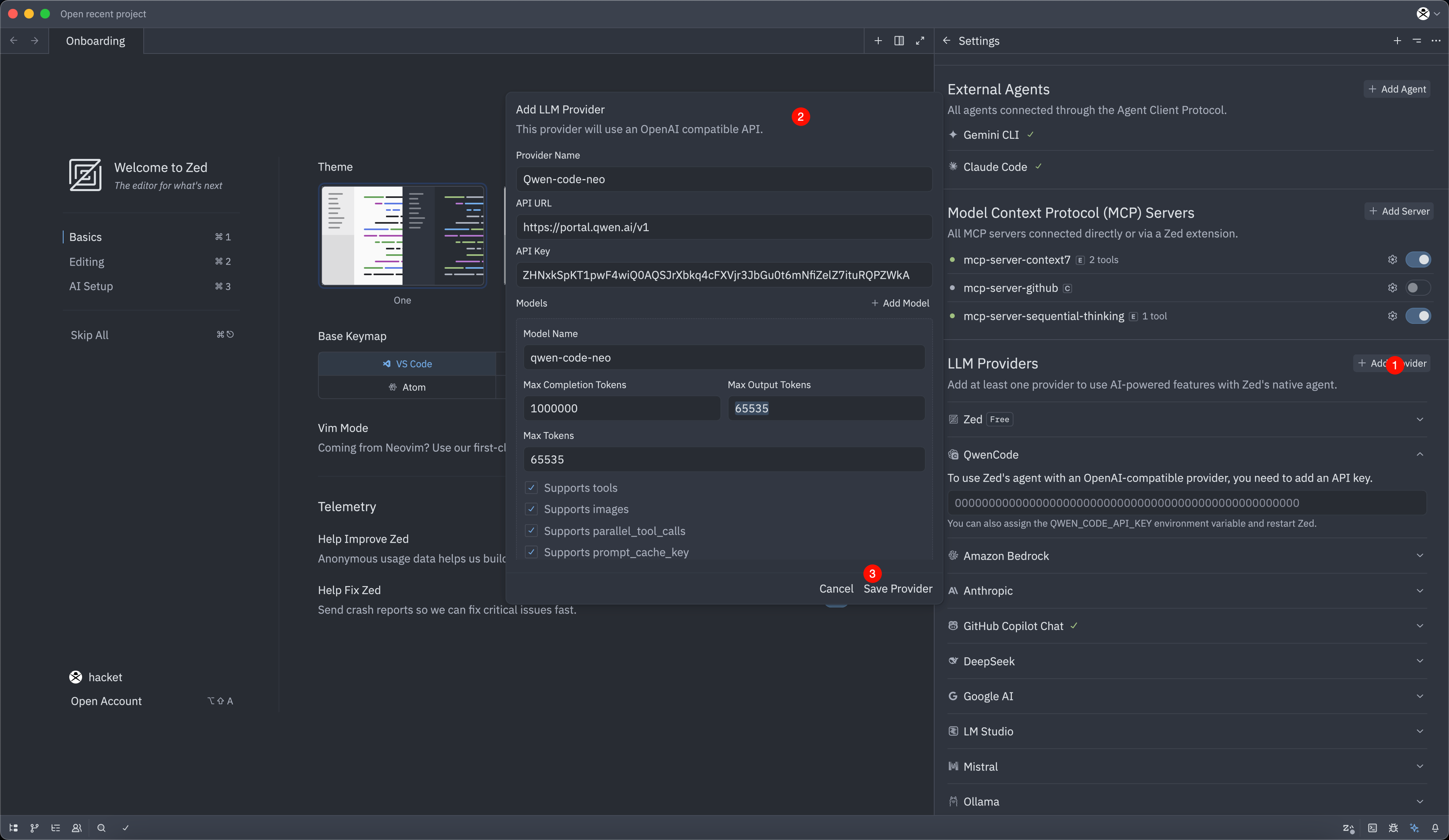Open the outline panel icon

(56, 828)
